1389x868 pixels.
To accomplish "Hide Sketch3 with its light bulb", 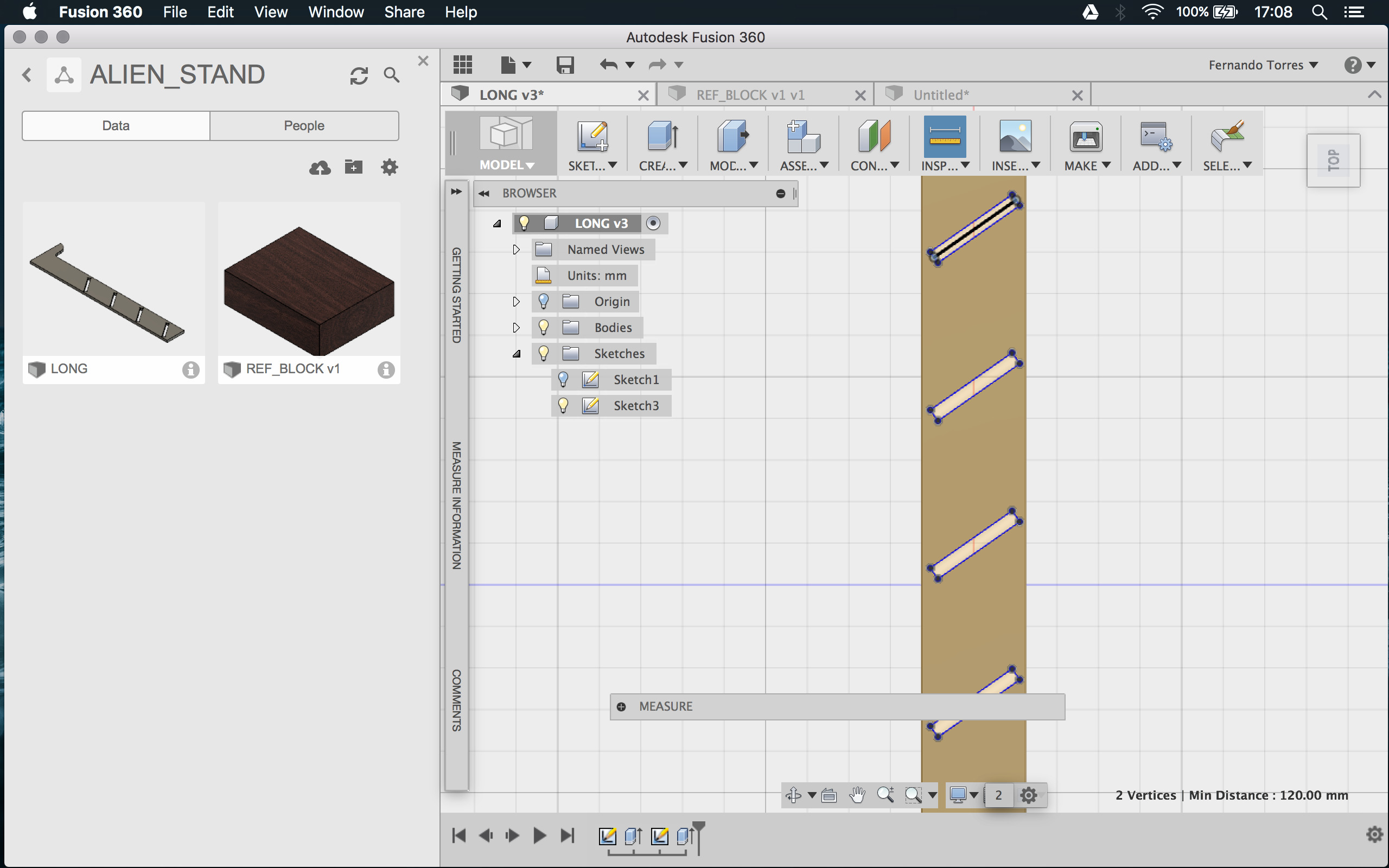I will (563, 405).
